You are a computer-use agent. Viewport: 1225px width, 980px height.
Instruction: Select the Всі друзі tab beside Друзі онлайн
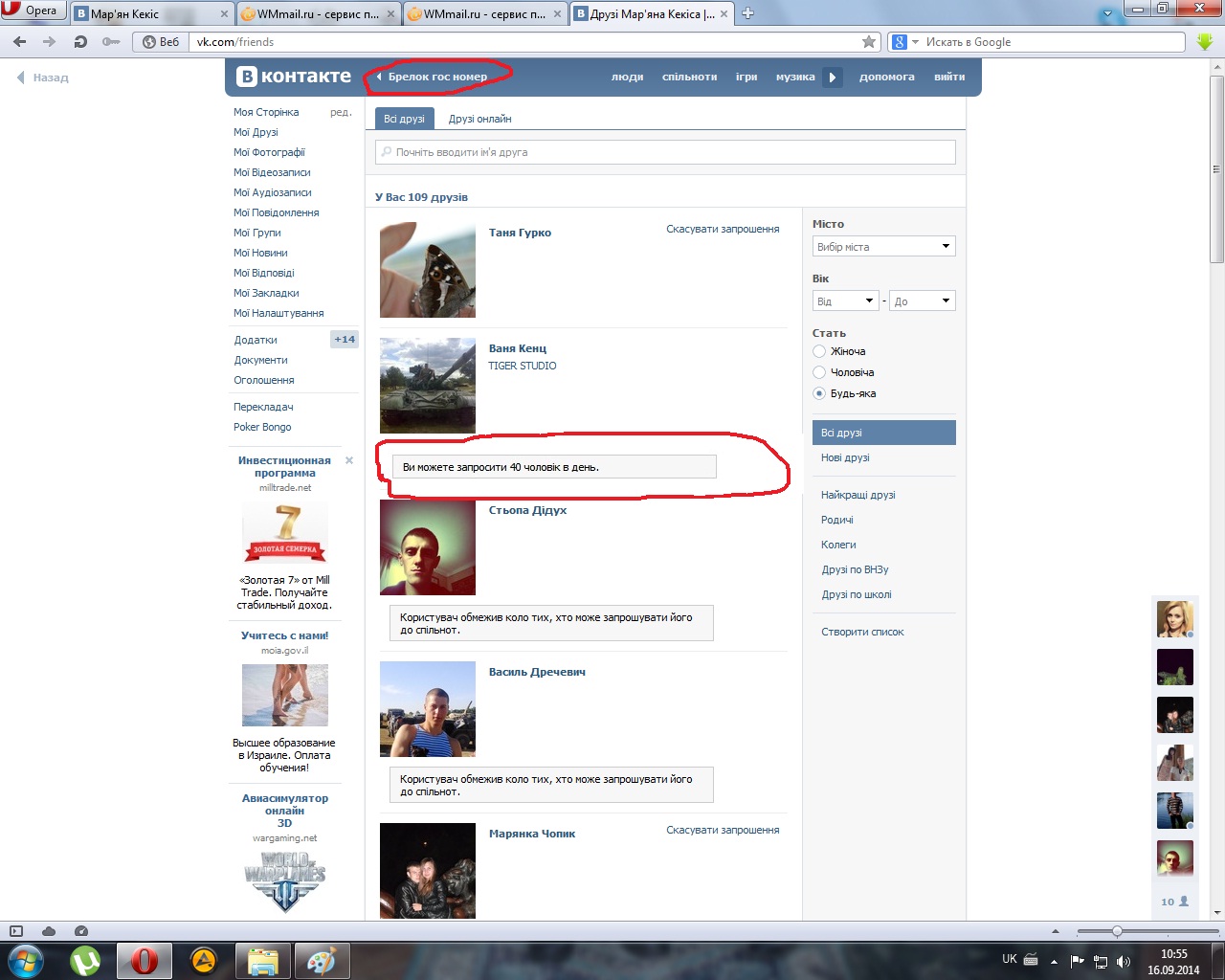(x=404, y=119)
